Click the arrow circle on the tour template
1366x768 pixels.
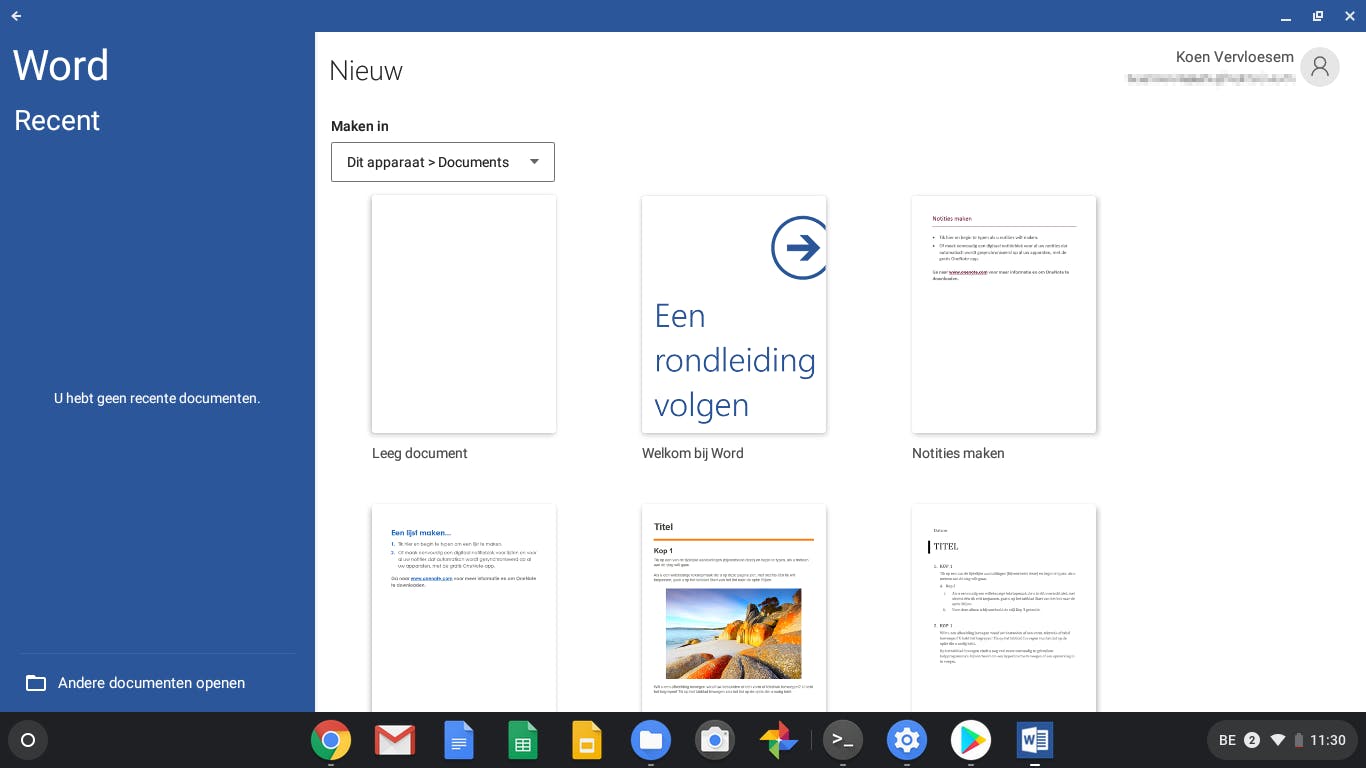(799, 247)
